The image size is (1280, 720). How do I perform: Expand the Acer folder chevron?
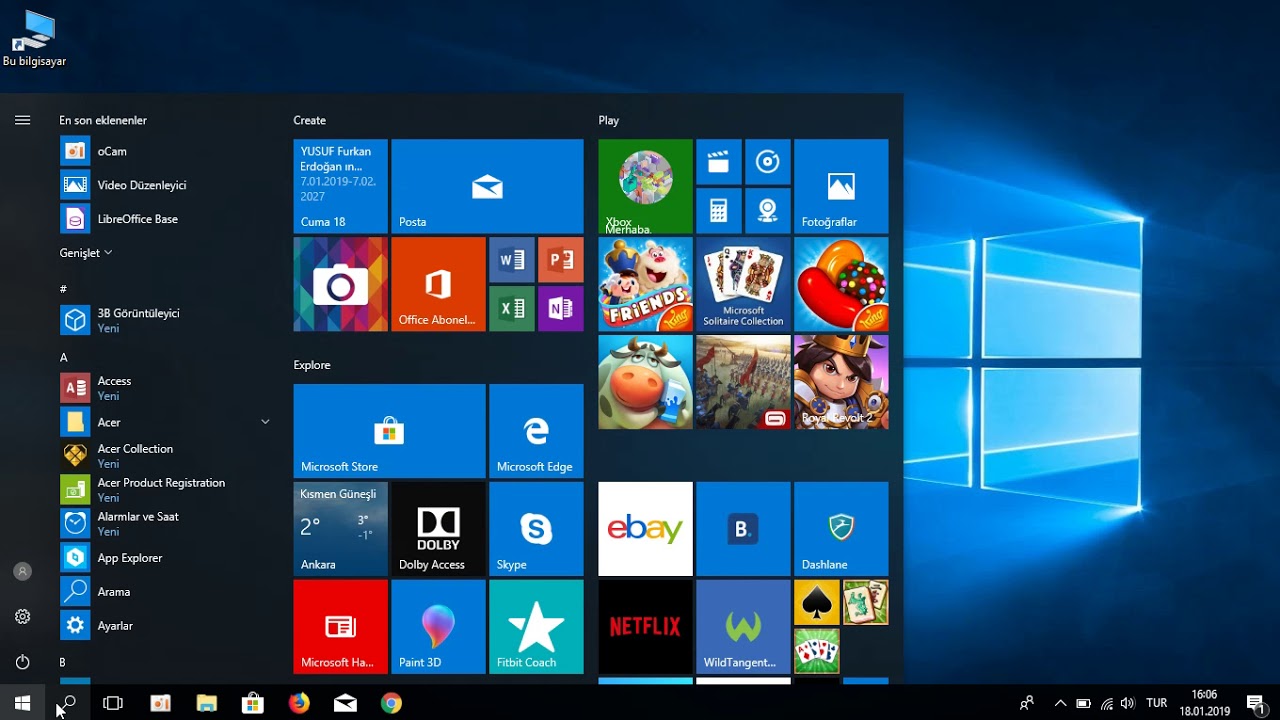265,422
